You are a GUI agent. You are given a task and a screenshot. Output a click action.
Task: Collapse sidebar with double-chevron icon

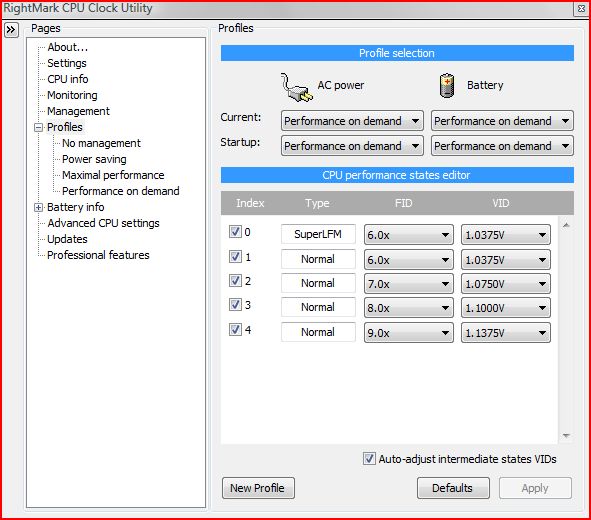11,29
